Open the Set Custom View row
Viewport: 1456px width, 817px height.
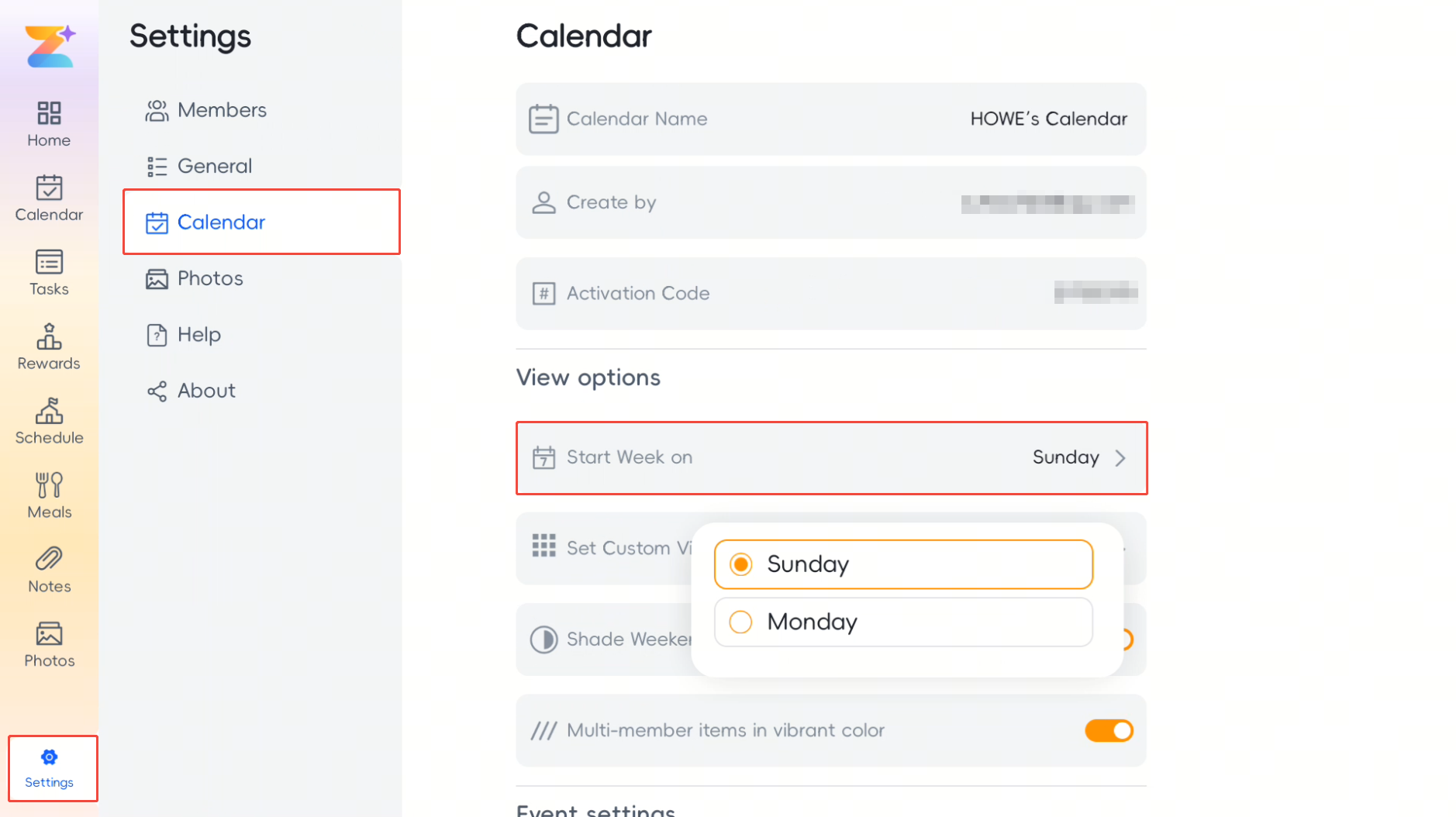(830, 548)
